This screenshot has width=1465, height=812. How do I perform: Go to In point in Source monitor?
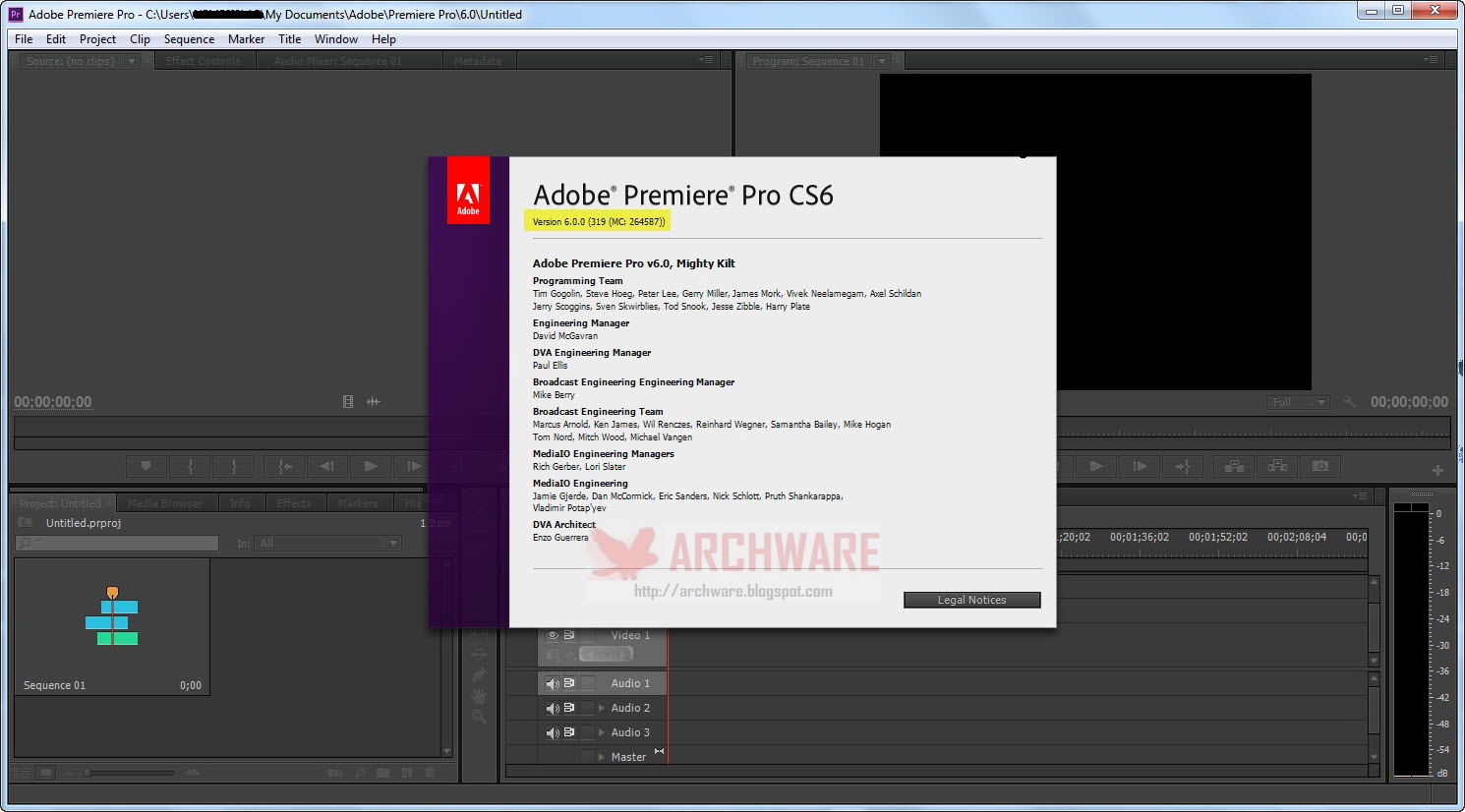[284, 466]
